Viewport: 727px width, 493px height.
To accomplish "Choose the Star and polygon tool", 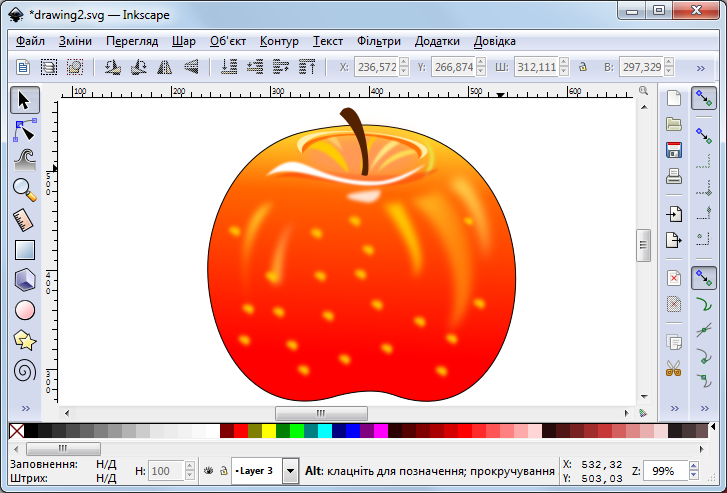I will point(25,340).
